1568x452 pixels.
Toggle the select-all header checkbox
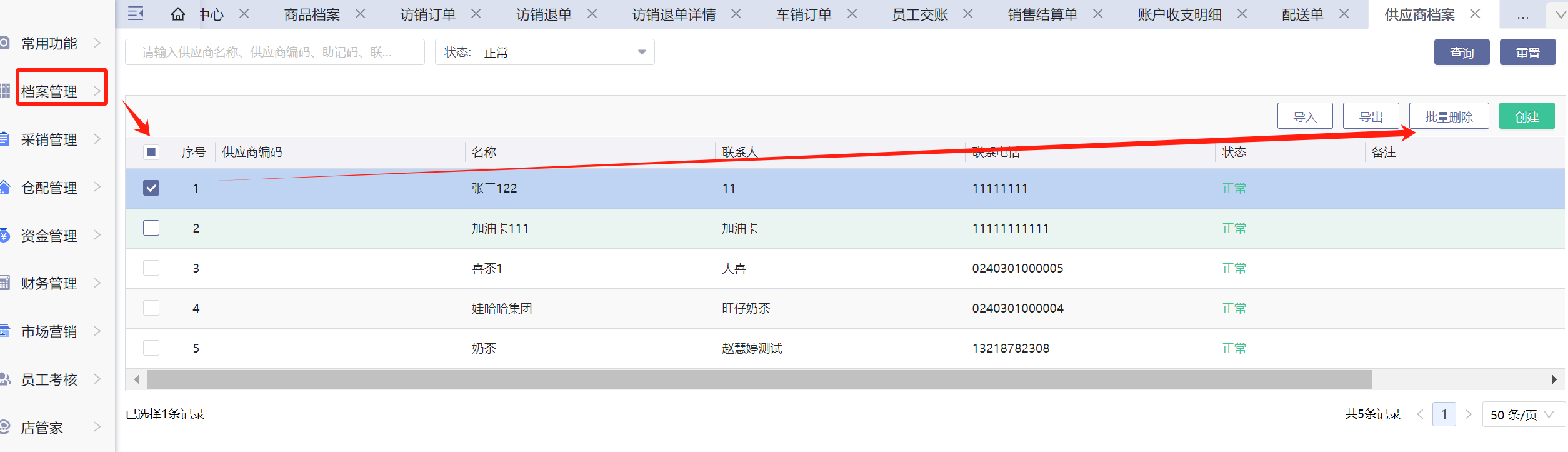pos(151,152)
